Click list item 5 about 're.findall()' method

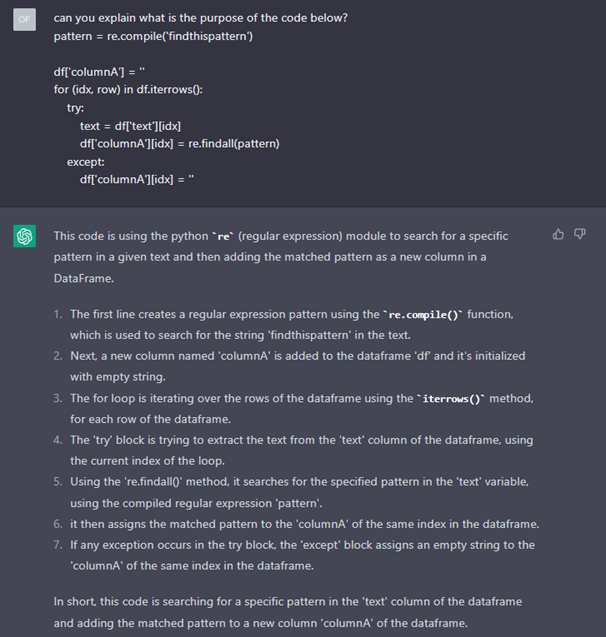point(297,492)
